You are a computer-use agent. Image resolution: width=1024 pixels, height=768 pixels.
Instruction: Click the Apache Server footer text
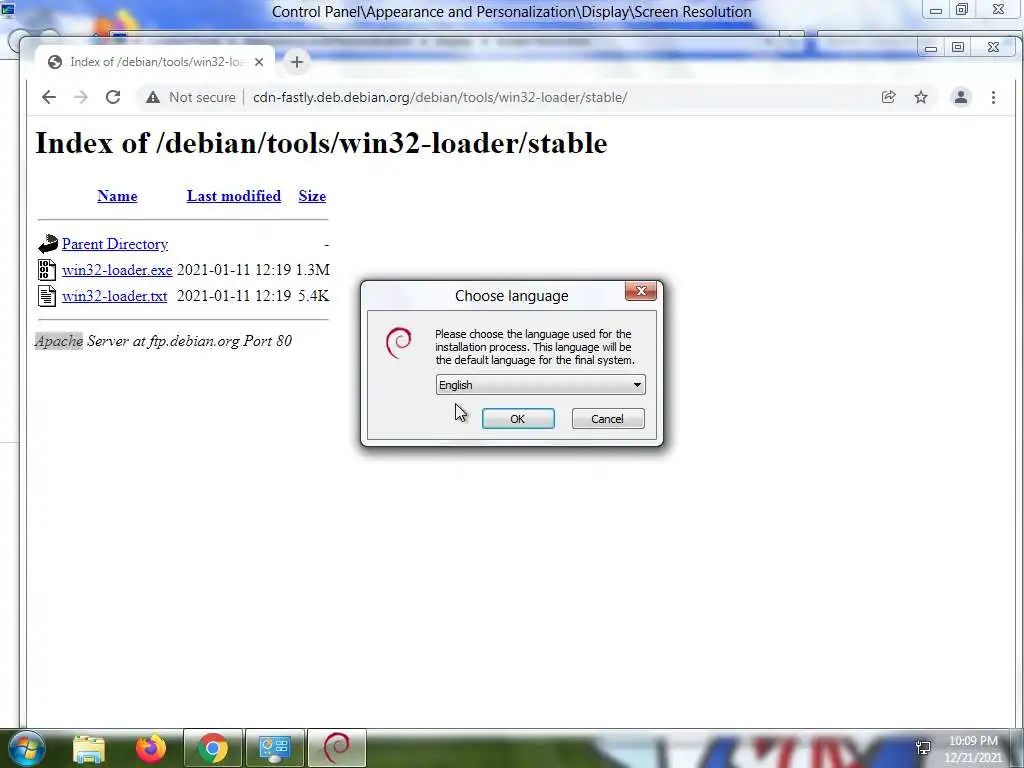pyautogui.click(x=163, y=341)
